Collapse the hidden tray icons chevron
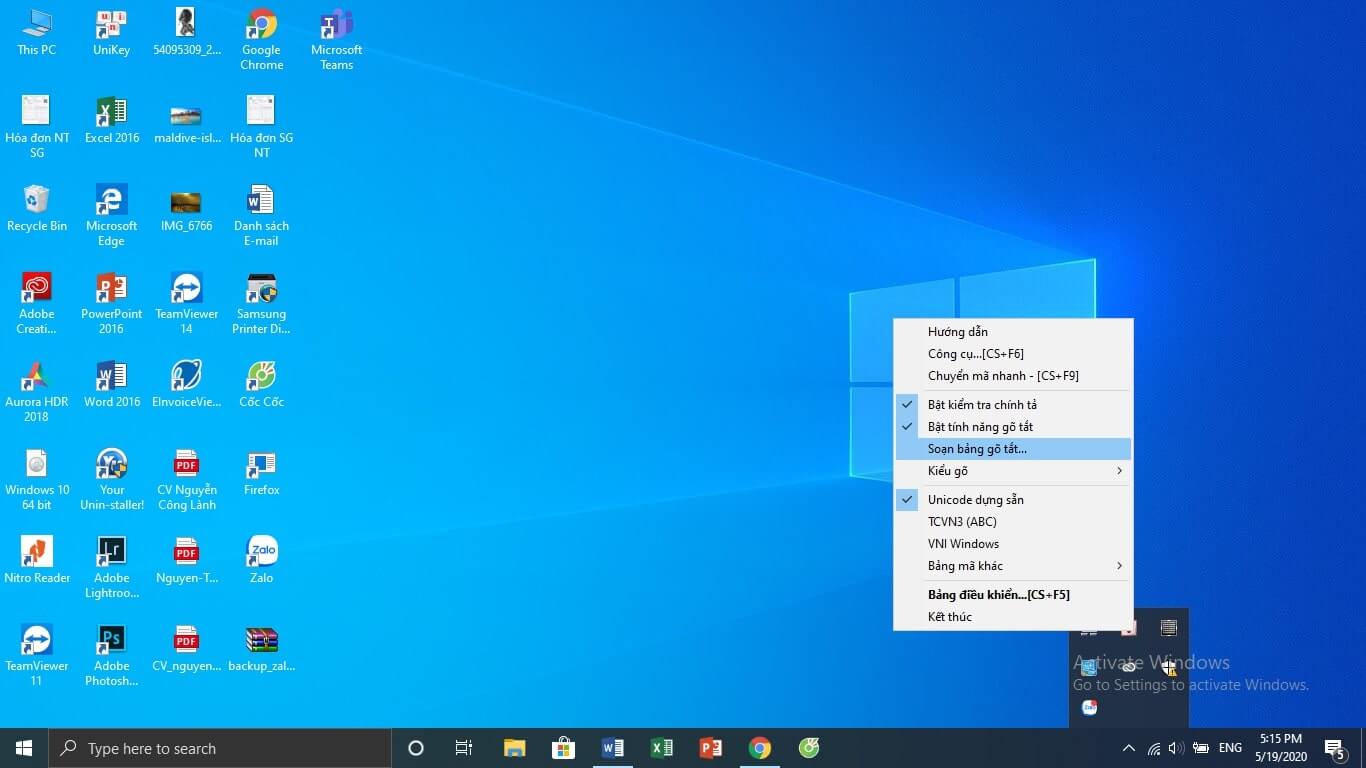The image size is (1366, 768). tap(1129, 748)
